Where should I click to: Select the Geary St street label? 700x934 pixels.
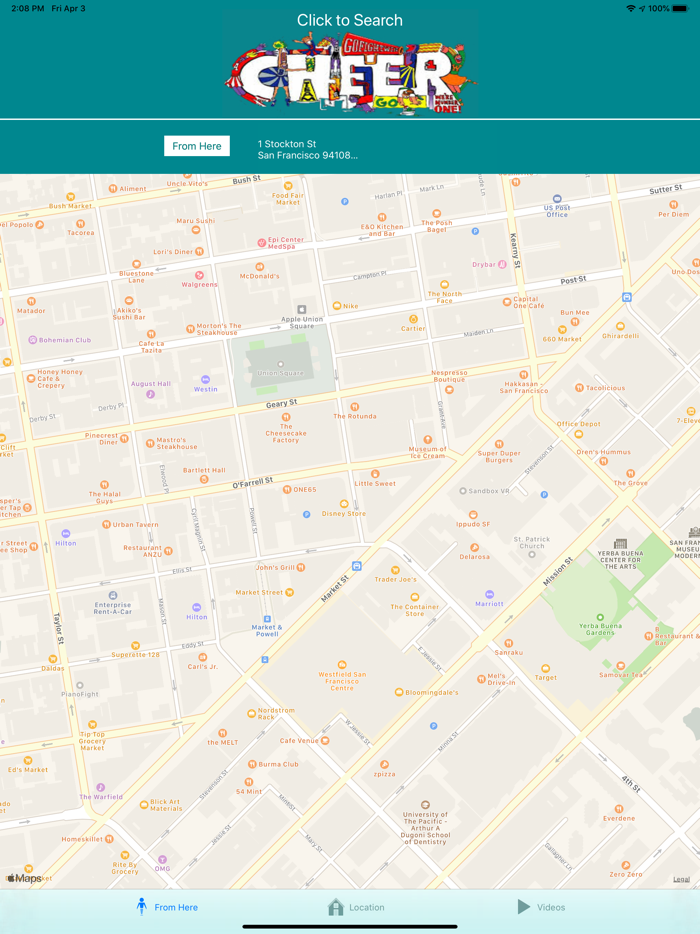point(281,404)
